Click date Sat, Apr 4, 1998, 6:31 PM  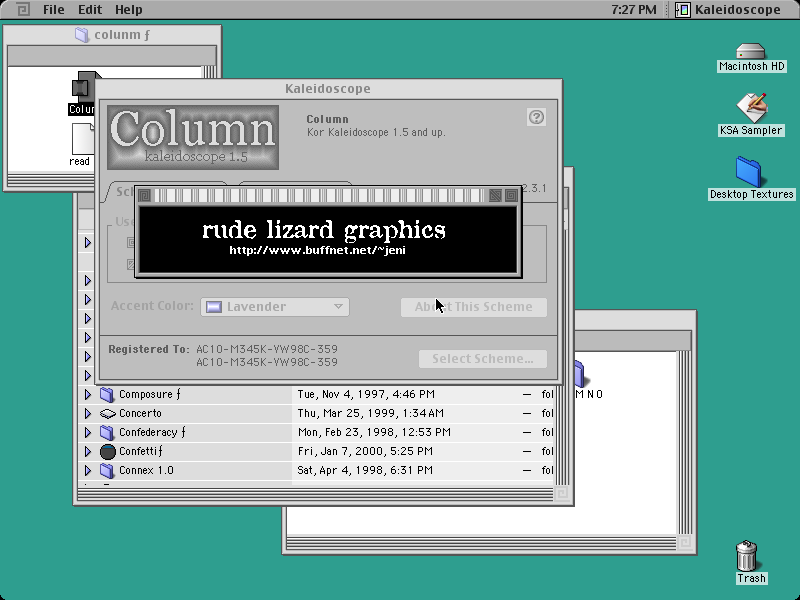click(365, 470)
